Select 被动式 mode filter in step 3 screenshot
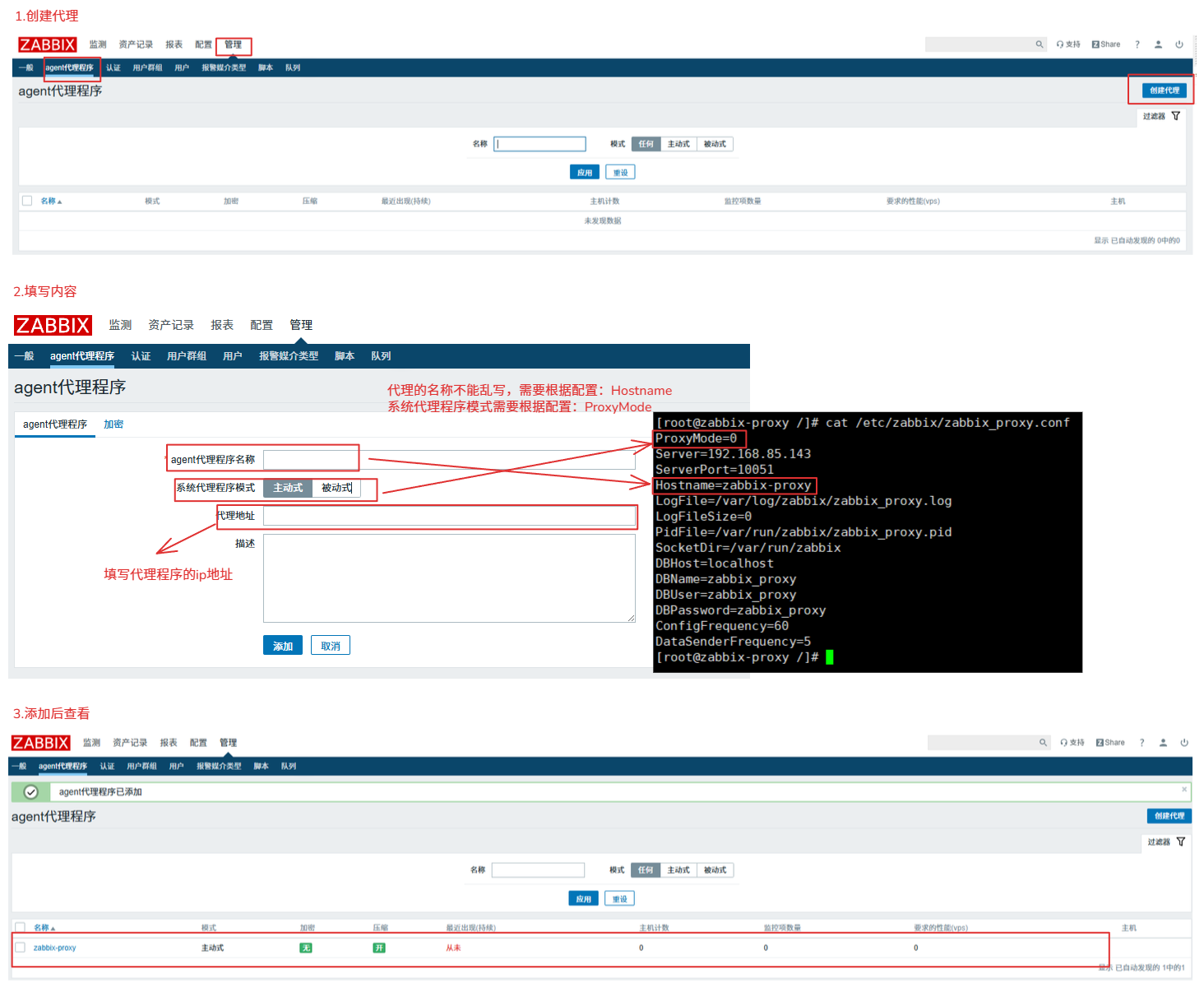The width and height of the screenshot is (1204, 988). [x=715, y=870]
